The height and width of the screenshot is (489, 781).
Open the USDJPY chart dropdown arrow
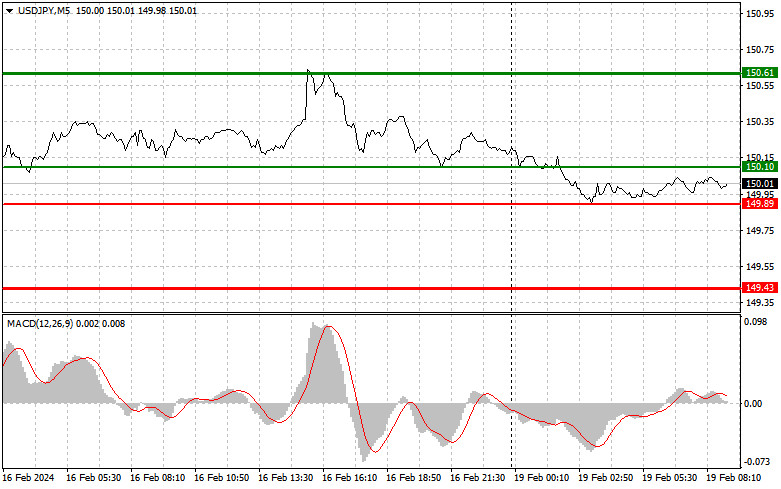click(9, 11)
